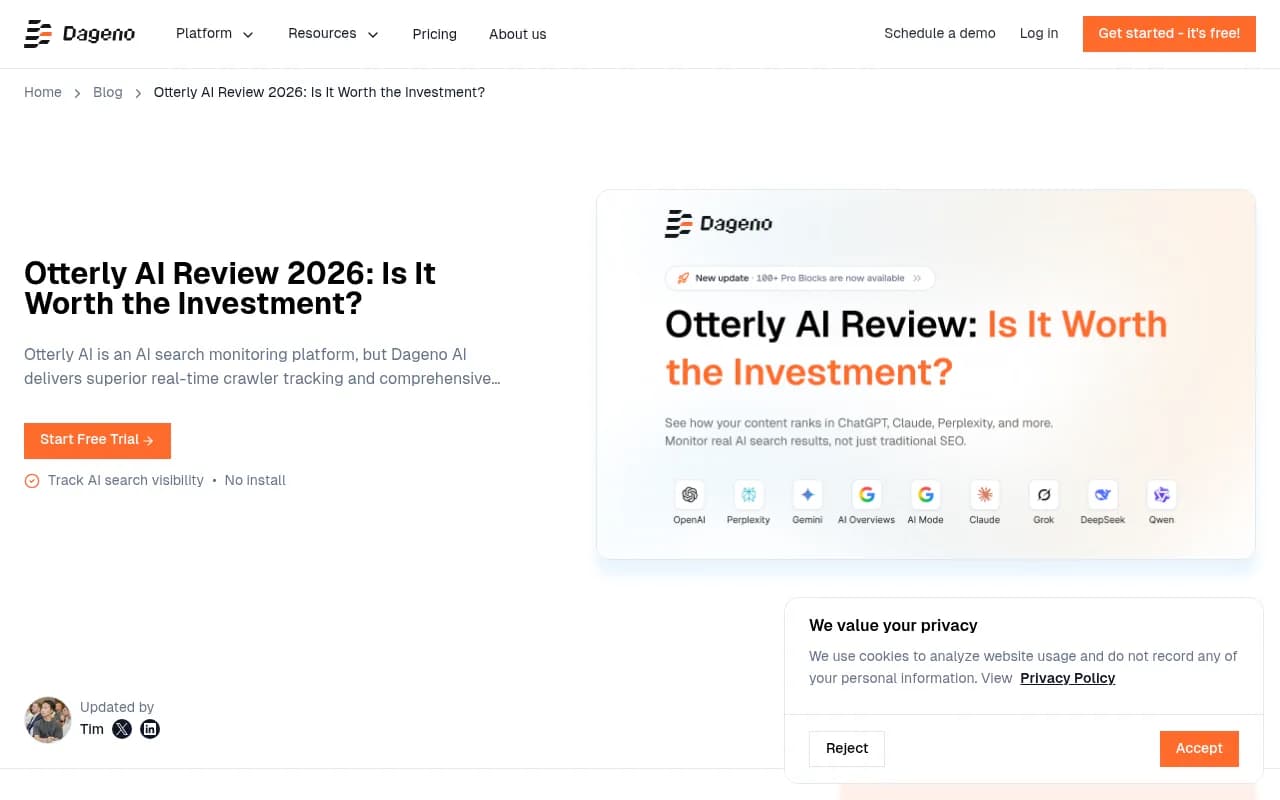Click the Dageno logo inside hero image
Screen dimensions: 1280x800
click(718, 224)
